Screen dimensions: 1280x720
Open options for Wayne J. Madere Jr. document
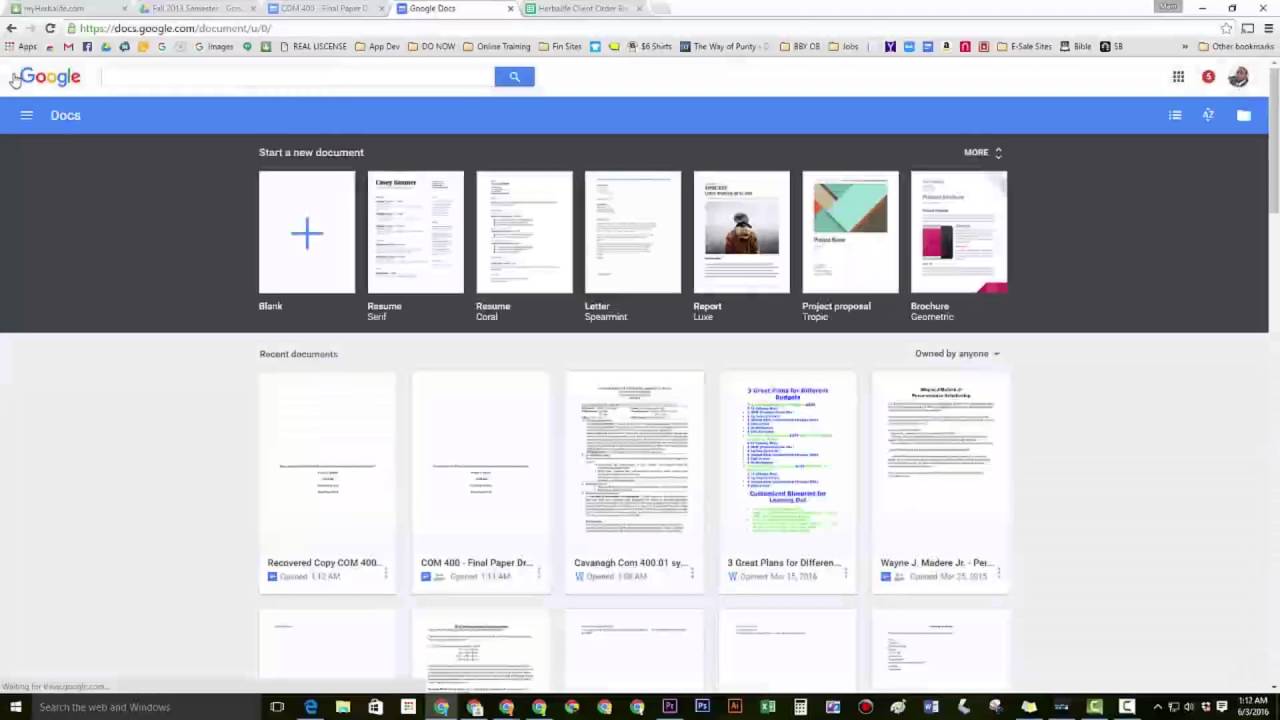998,574
